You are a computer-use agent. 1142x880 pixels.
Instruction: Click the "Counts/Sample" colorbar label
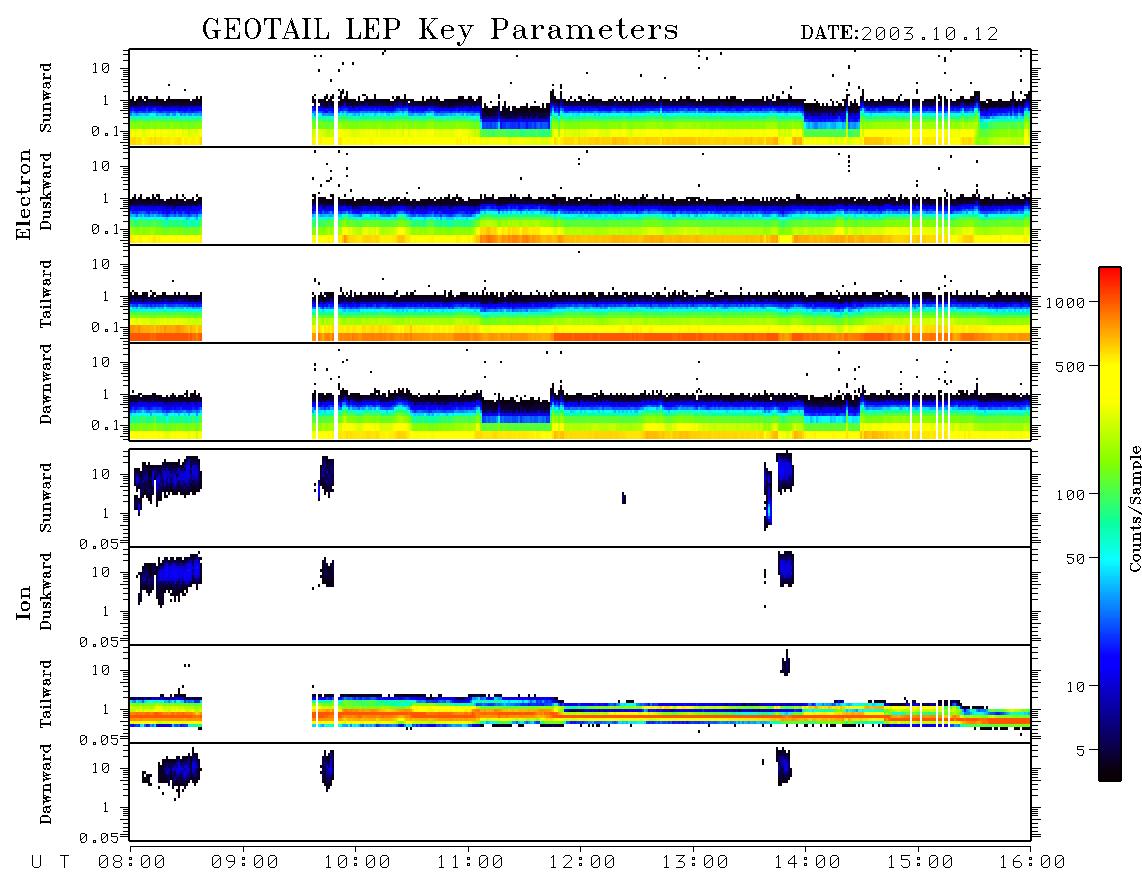click(1134, 508)
